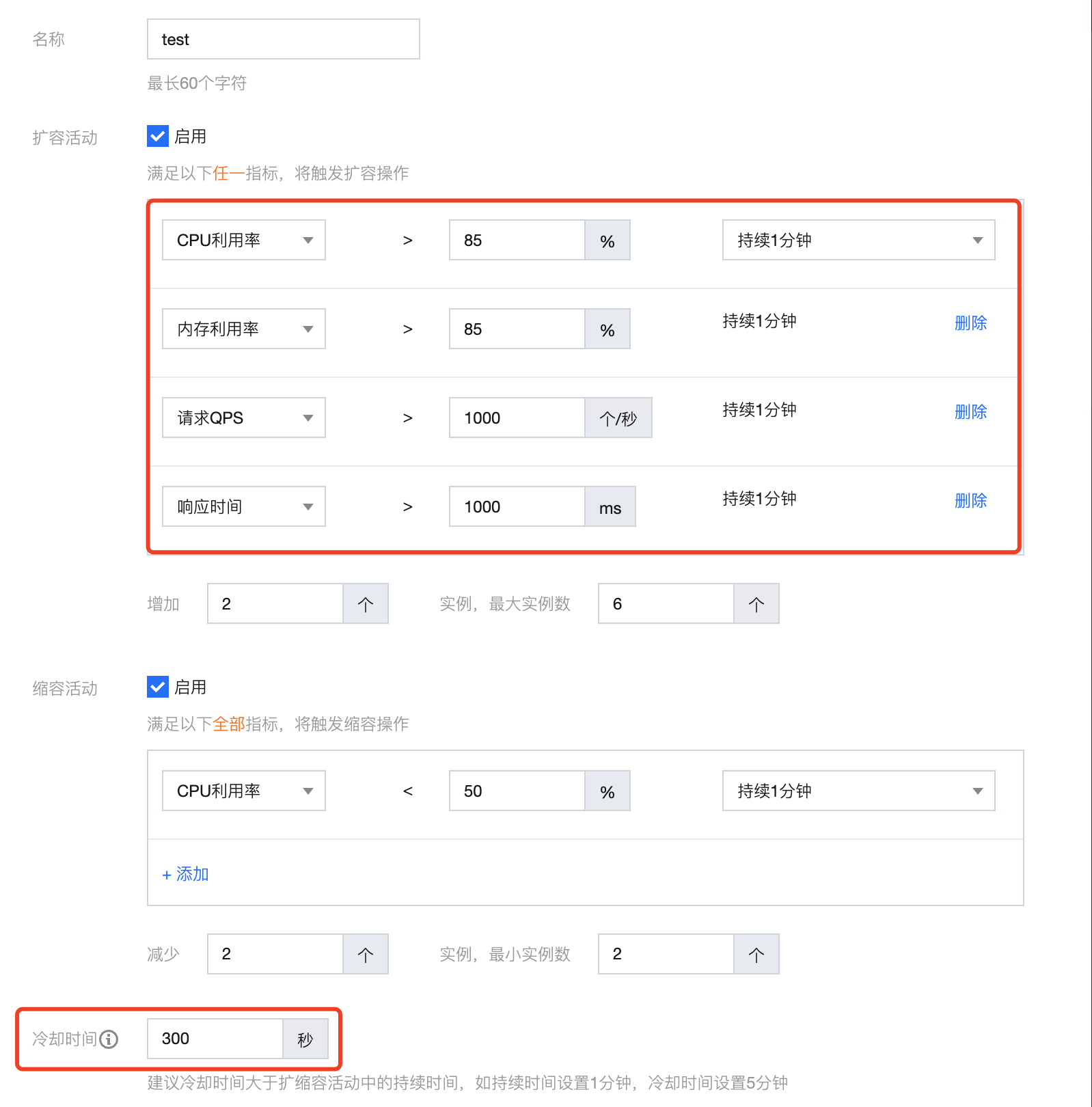Click the 个/秒 unit label of request QPS

pyautogui.click(x=618, y=418)
